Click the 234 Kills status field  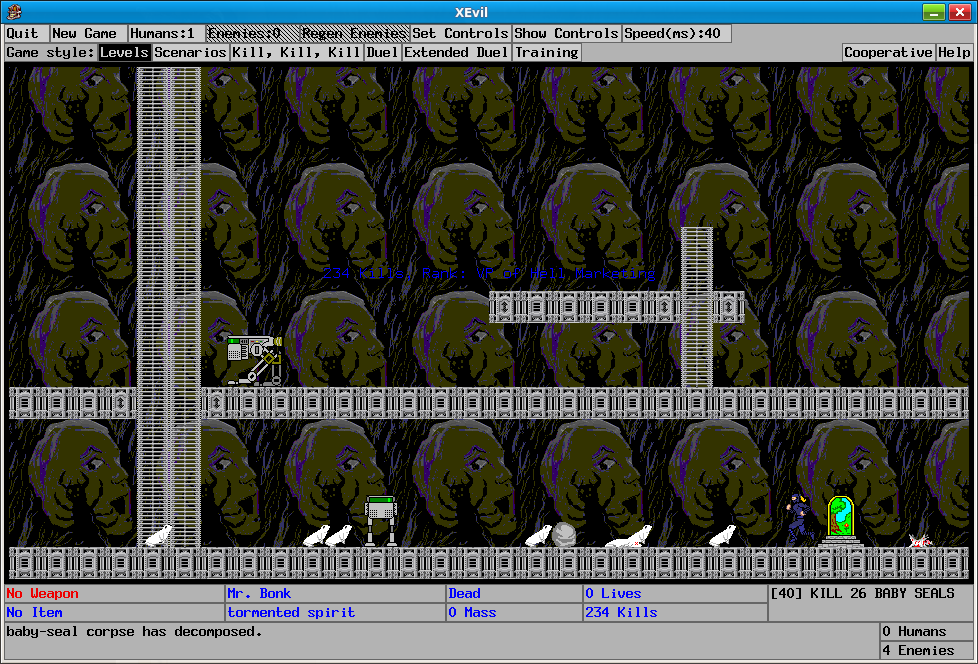pos(675,612)
